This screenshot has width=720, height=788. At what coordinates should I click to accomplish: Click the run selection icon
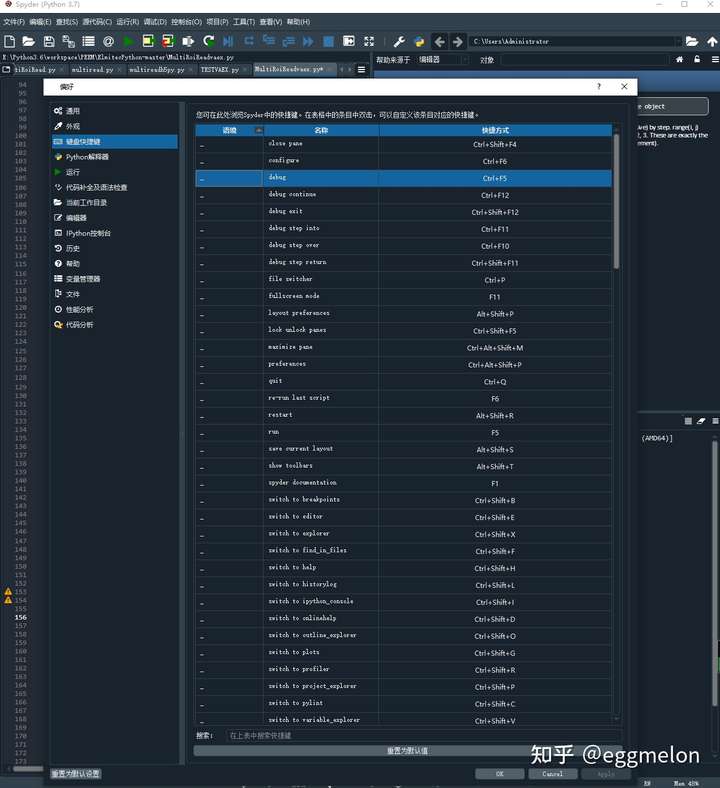pyautogui.click(x=188, y=41)
